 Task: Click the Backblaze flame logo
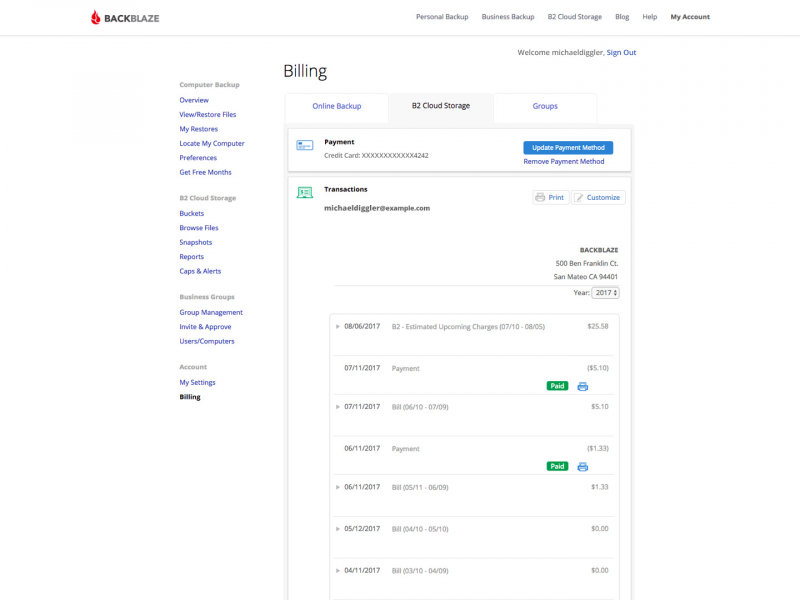coord(96,17)
